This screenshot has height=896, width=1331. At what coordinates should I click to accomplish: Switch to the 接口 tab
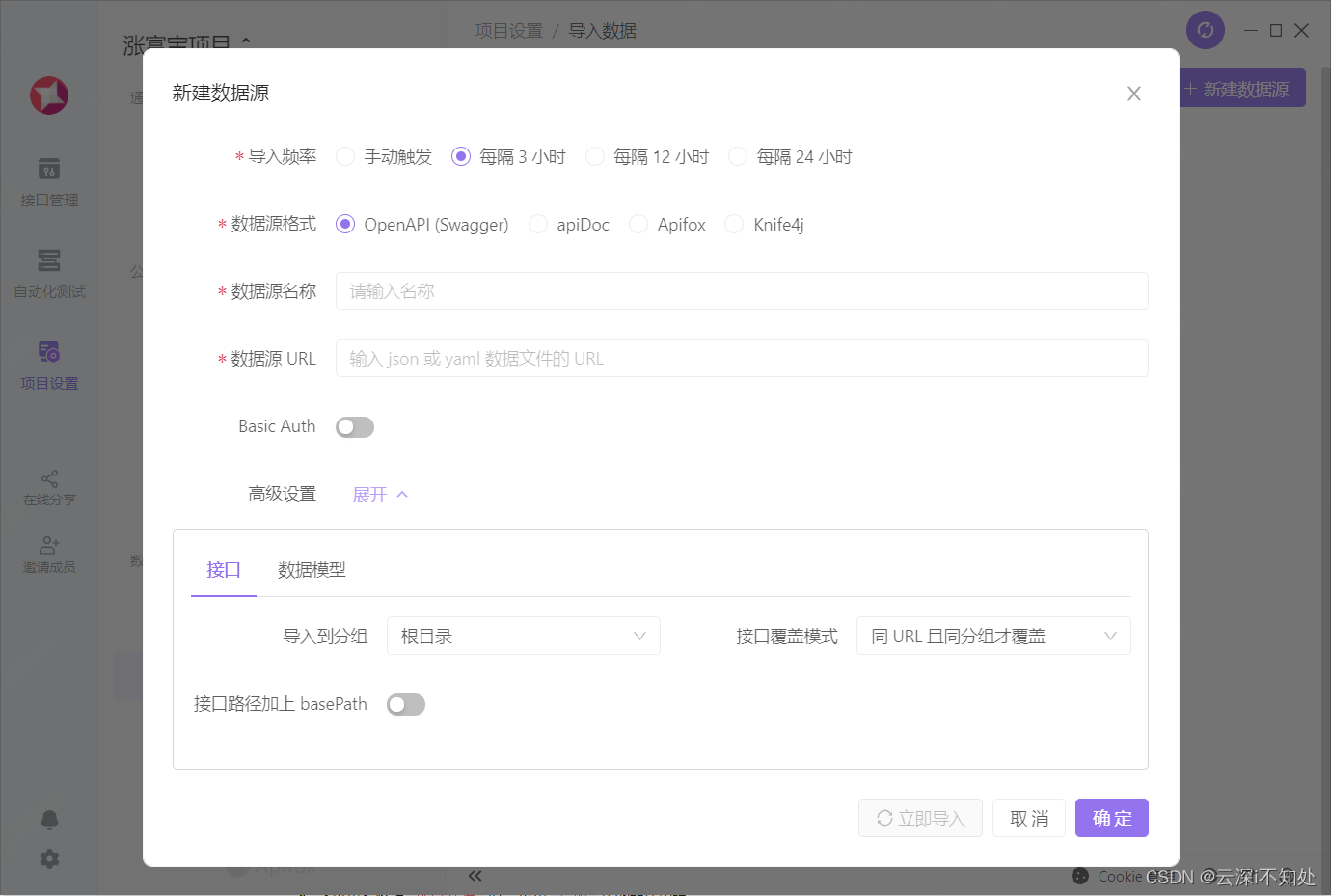[x=223, y=570]
